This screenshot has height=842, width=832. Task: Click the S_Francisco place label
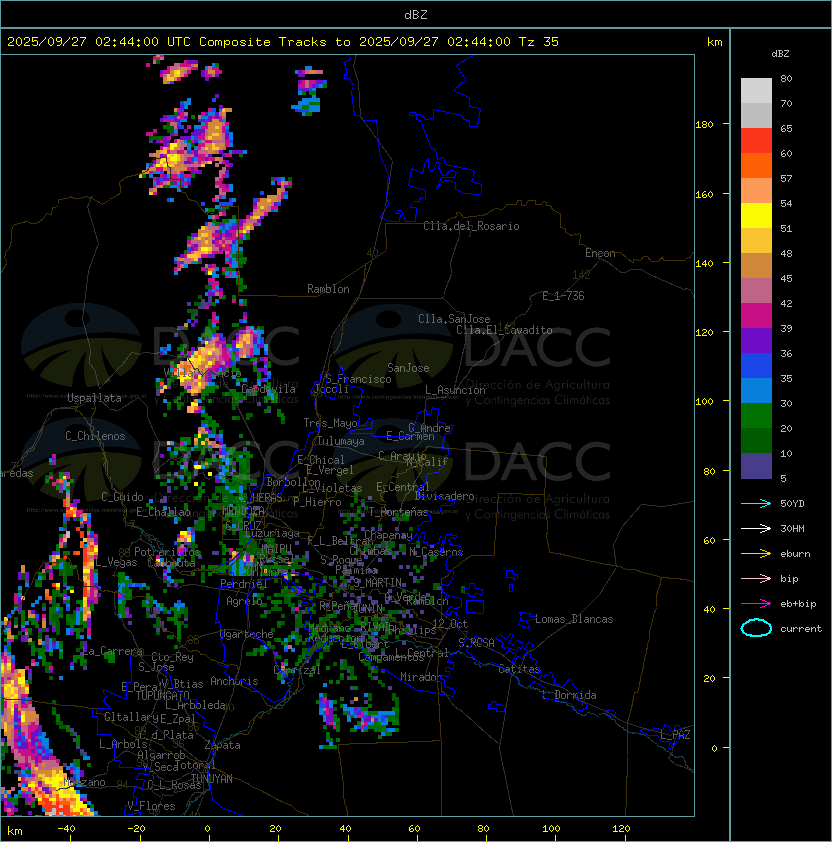click(x=358, y=379)
